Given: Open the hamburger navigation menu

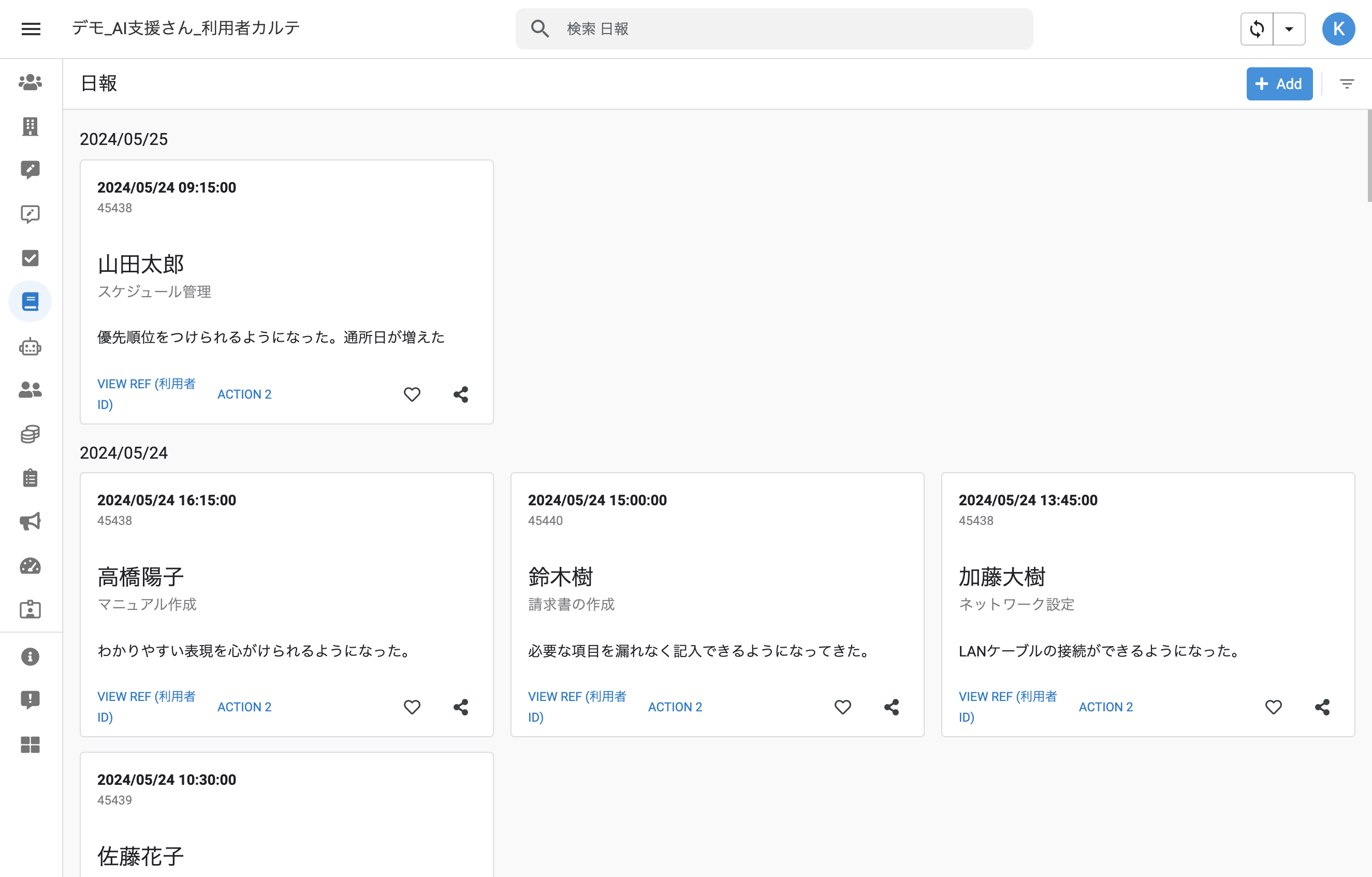Looking at the screenshot, I should coord(31,29).
